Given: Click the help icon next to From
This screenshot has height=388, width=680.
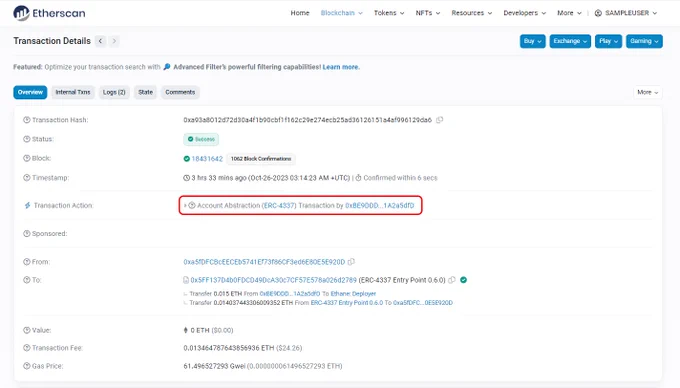Looking at the screenshot, I should point(27,262).
